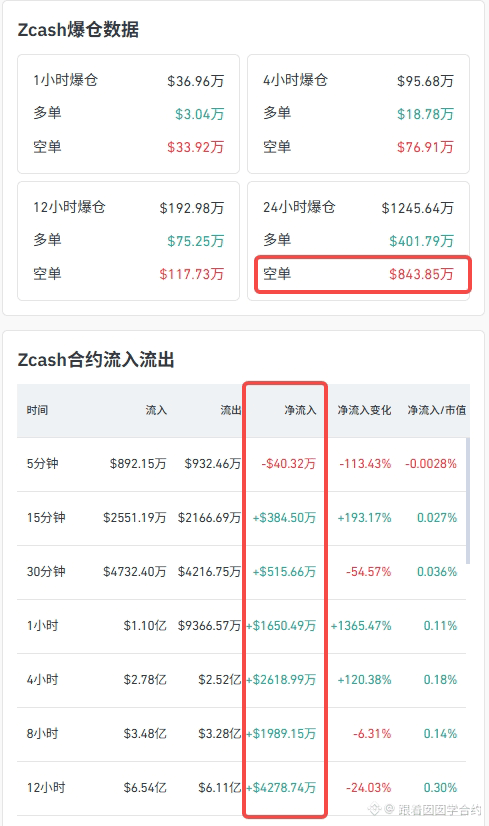Select the 12小时爆仓 label
The height and width of the screenshot is (826, 489).
(69, 207)
